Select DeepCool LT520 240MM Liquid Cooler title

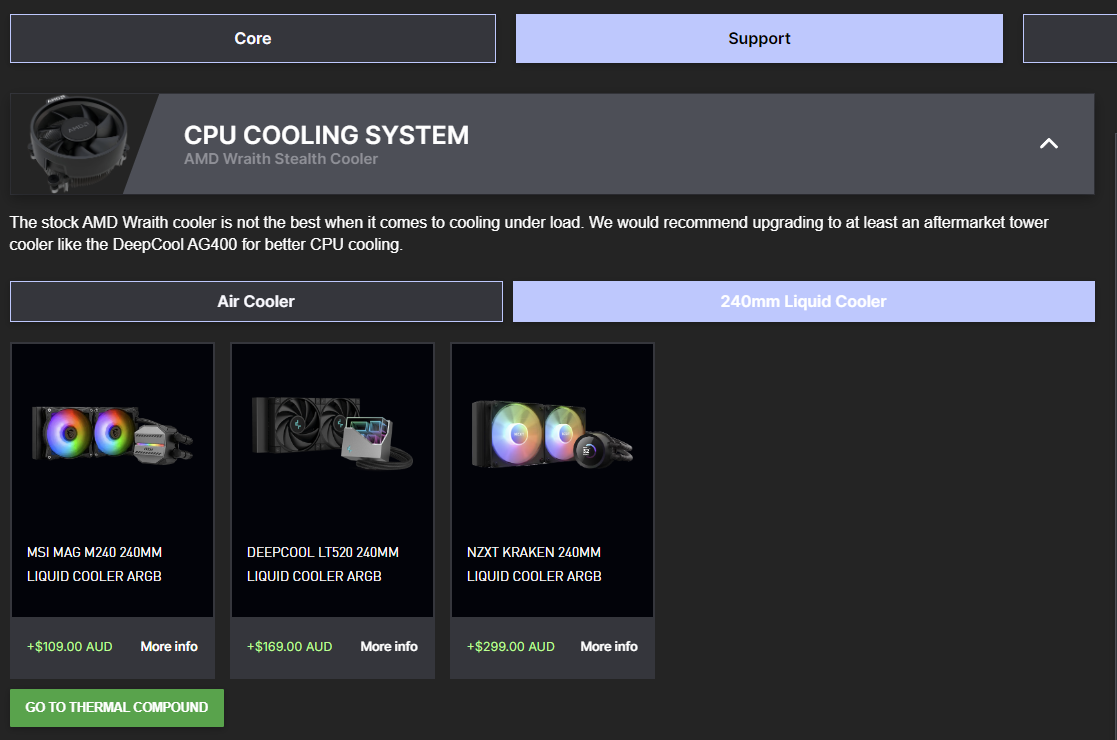click(323, 564)
